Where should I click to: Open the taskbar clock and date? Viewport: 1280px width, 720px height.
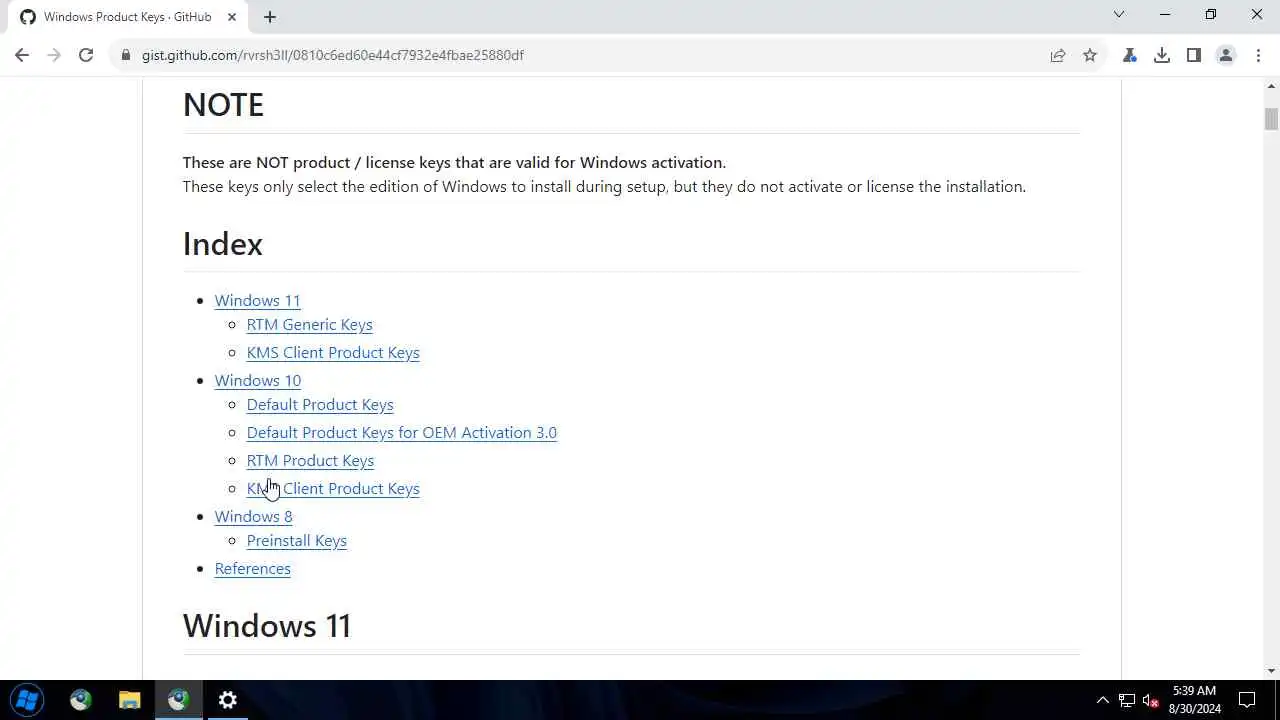[x=1195, y=700]
